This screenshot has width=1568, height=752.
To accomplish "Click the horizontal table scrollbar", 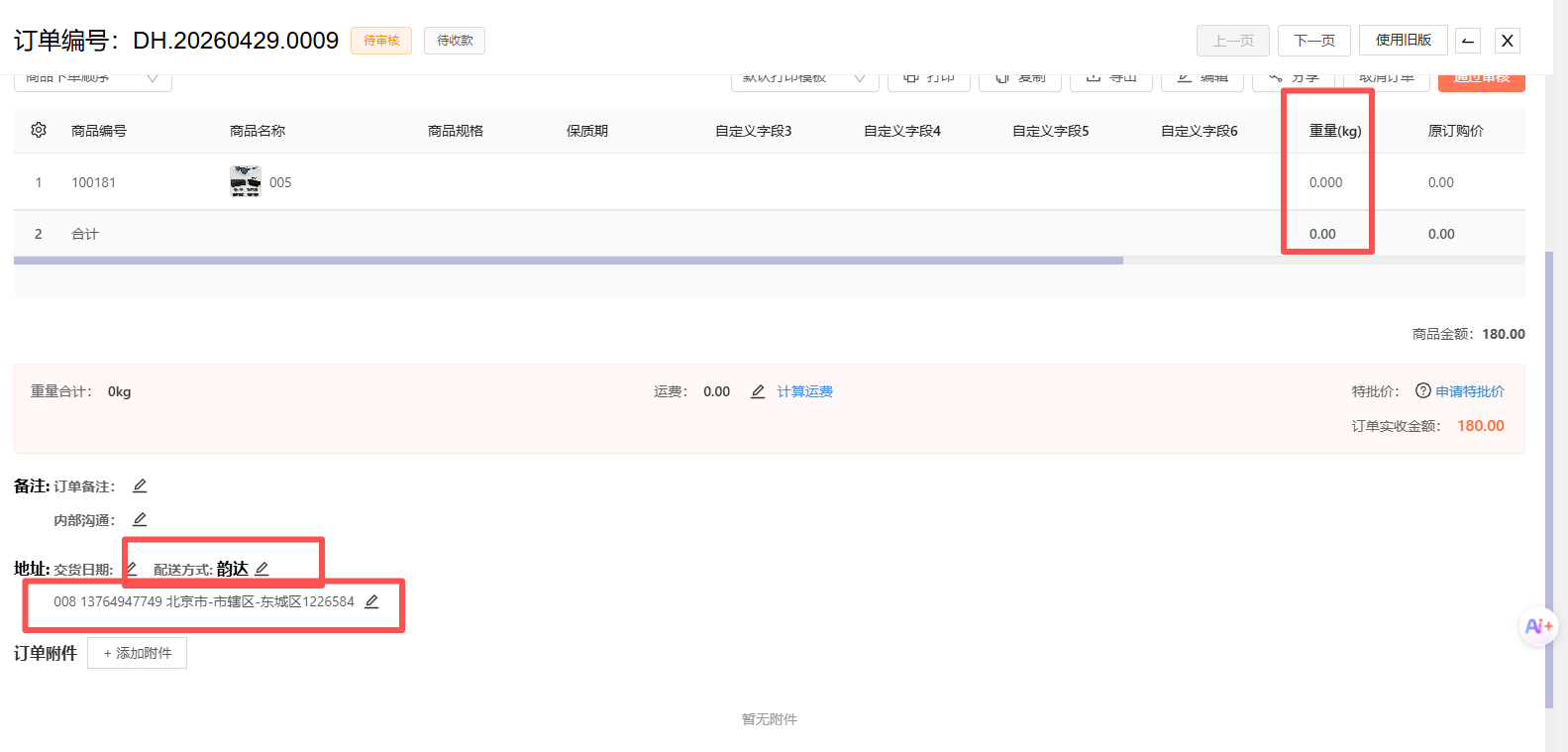I will pyautogui.click(x=569, y=261).
